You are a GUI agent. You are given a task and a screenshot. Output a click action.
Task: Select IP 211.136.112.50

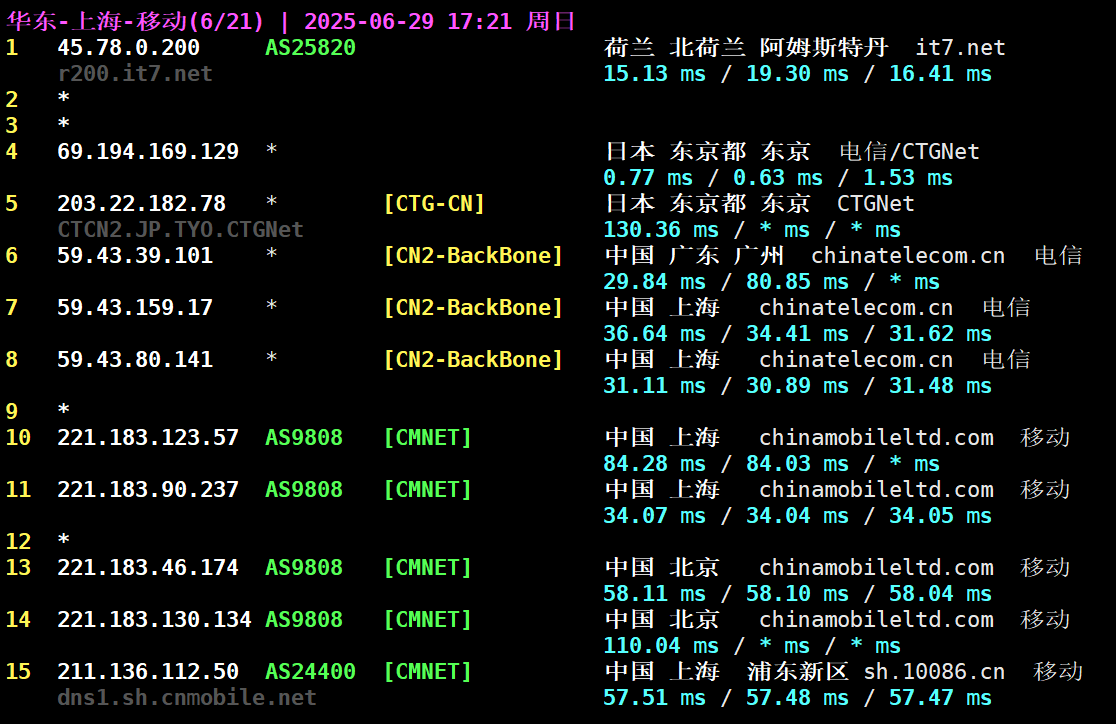(x=148, y=671)
